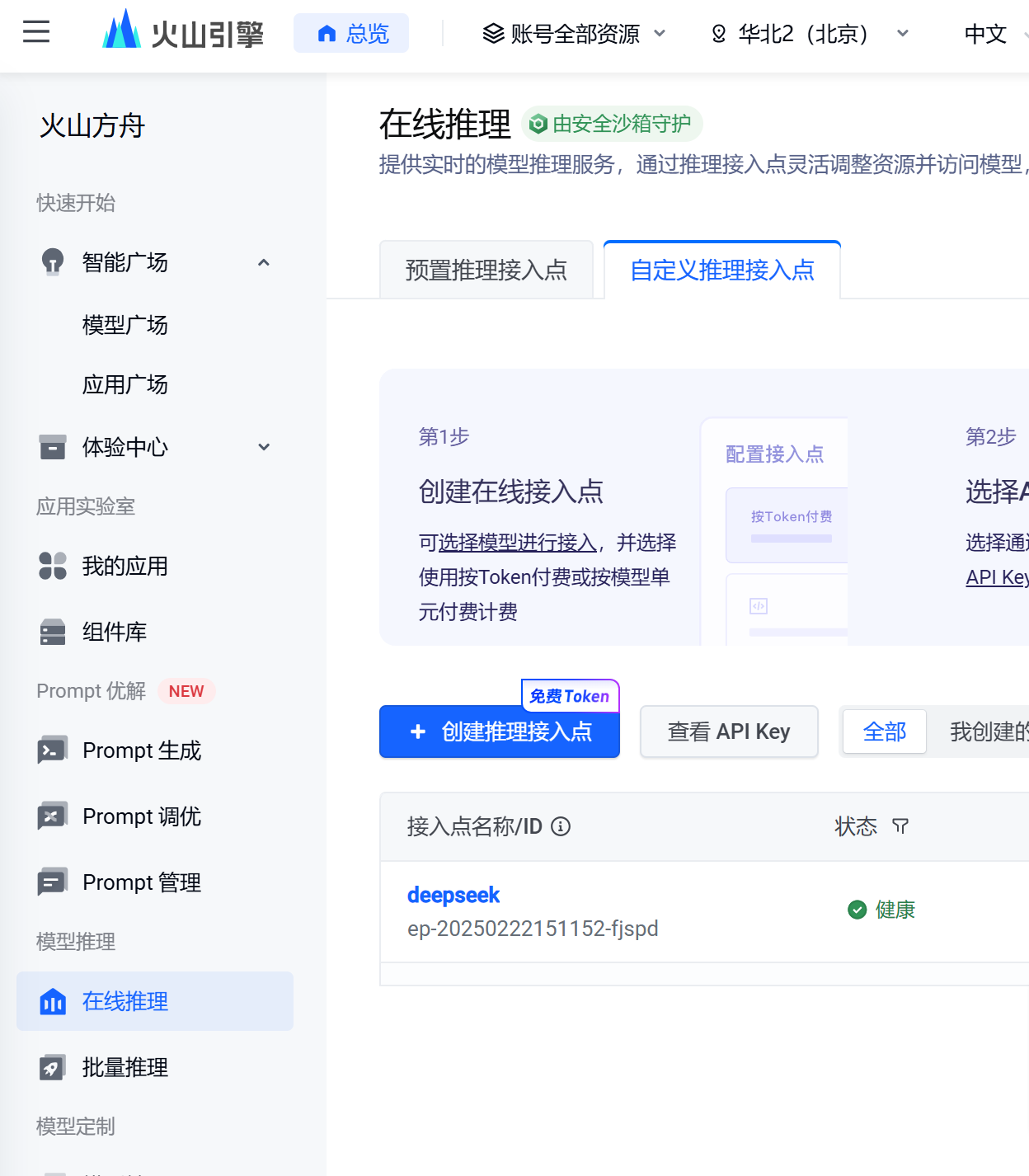Click the NEW badge beside Prompt 优解
Image resolution: width=1029 pixels, height=1176 pixels.
click(186, 691)
